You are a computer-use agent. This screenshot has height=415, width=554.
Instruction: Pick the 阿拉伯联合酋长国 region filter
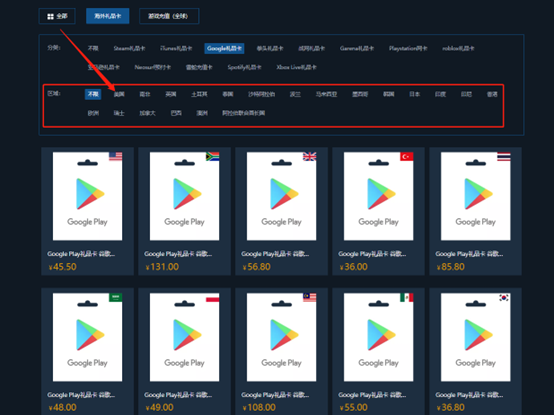click(243, 113)
